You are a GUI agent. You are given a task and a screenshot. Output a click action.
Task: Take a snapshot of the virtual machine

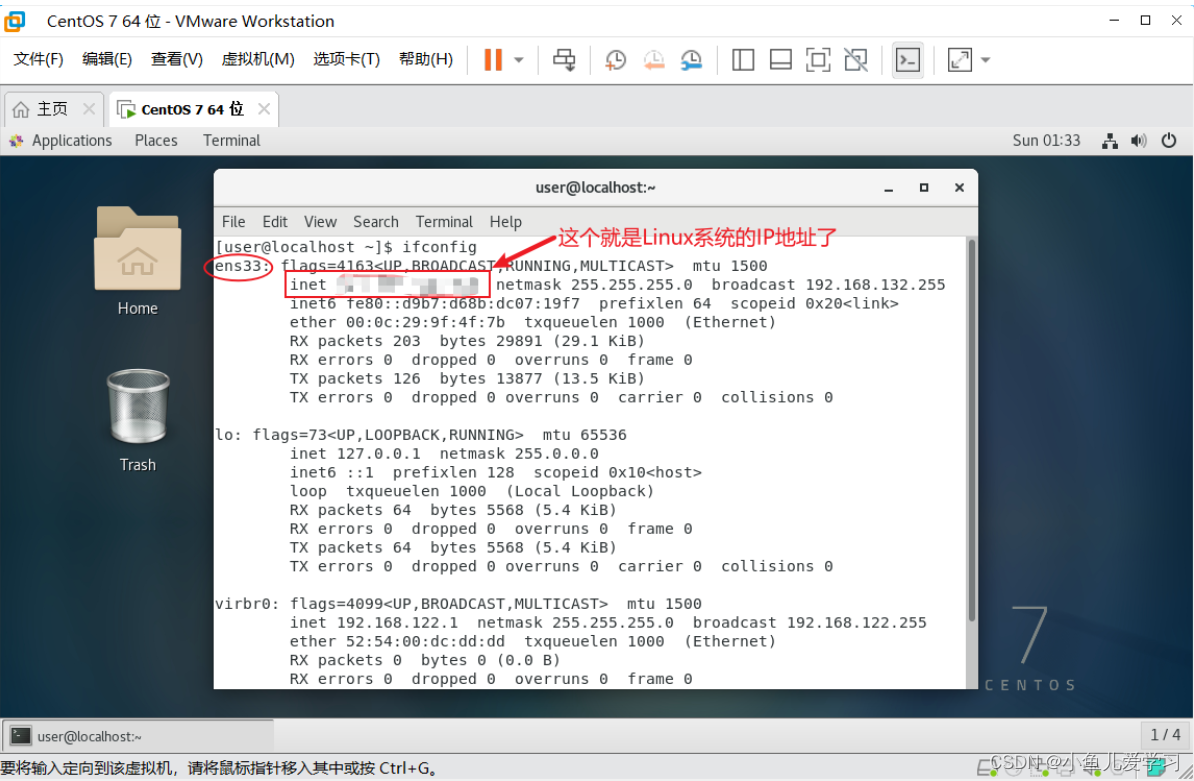coord(615,60)
